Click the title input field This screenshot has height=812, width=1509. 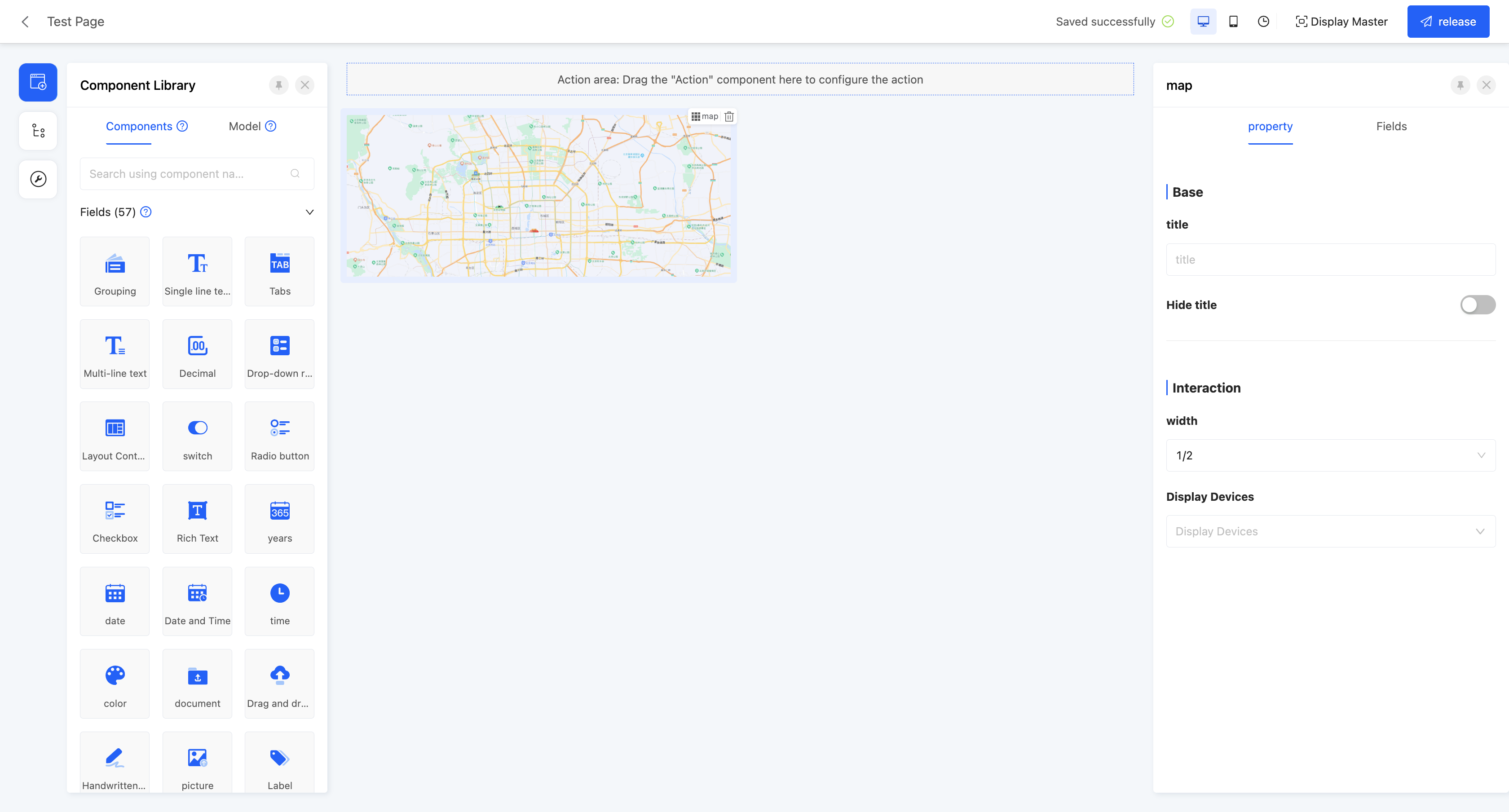[x=1330, y=260]
